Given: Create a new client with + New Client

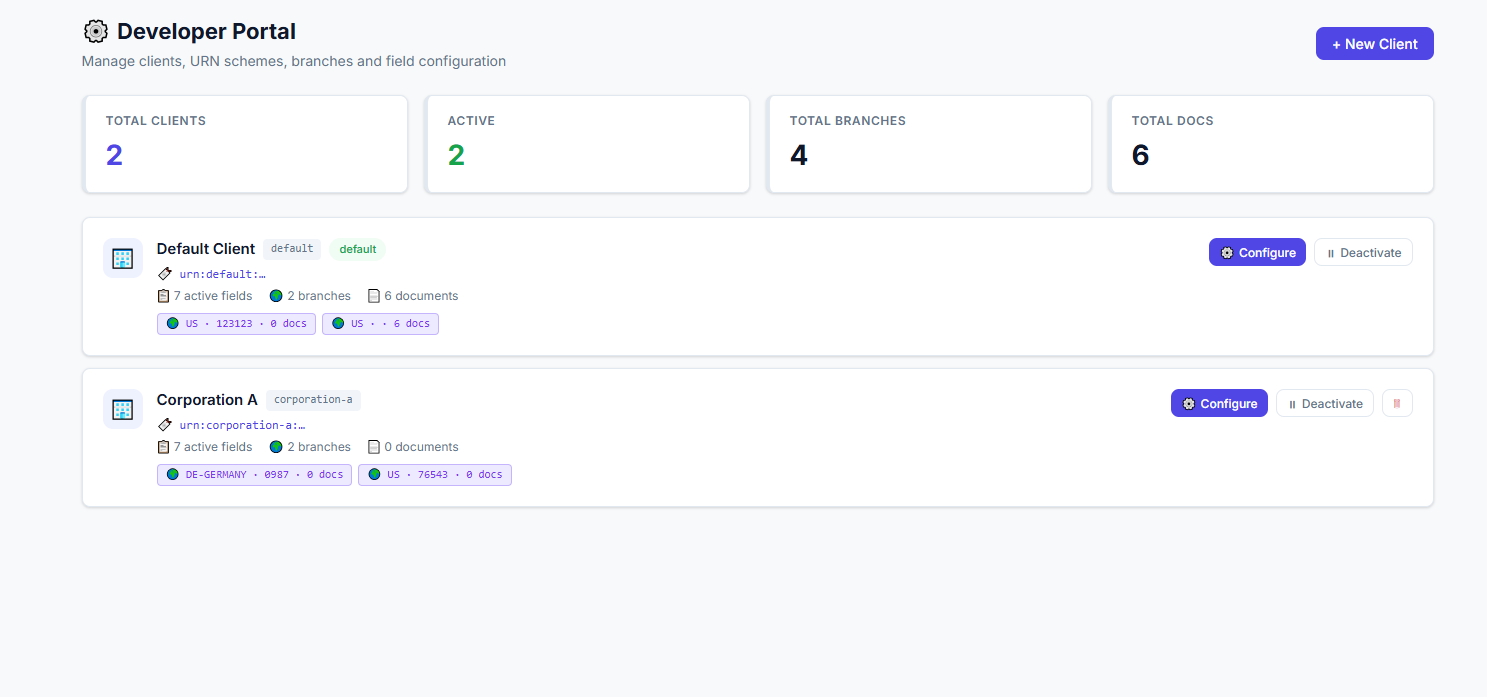Looking at the screenshot, I should (x=1374, y=44).
